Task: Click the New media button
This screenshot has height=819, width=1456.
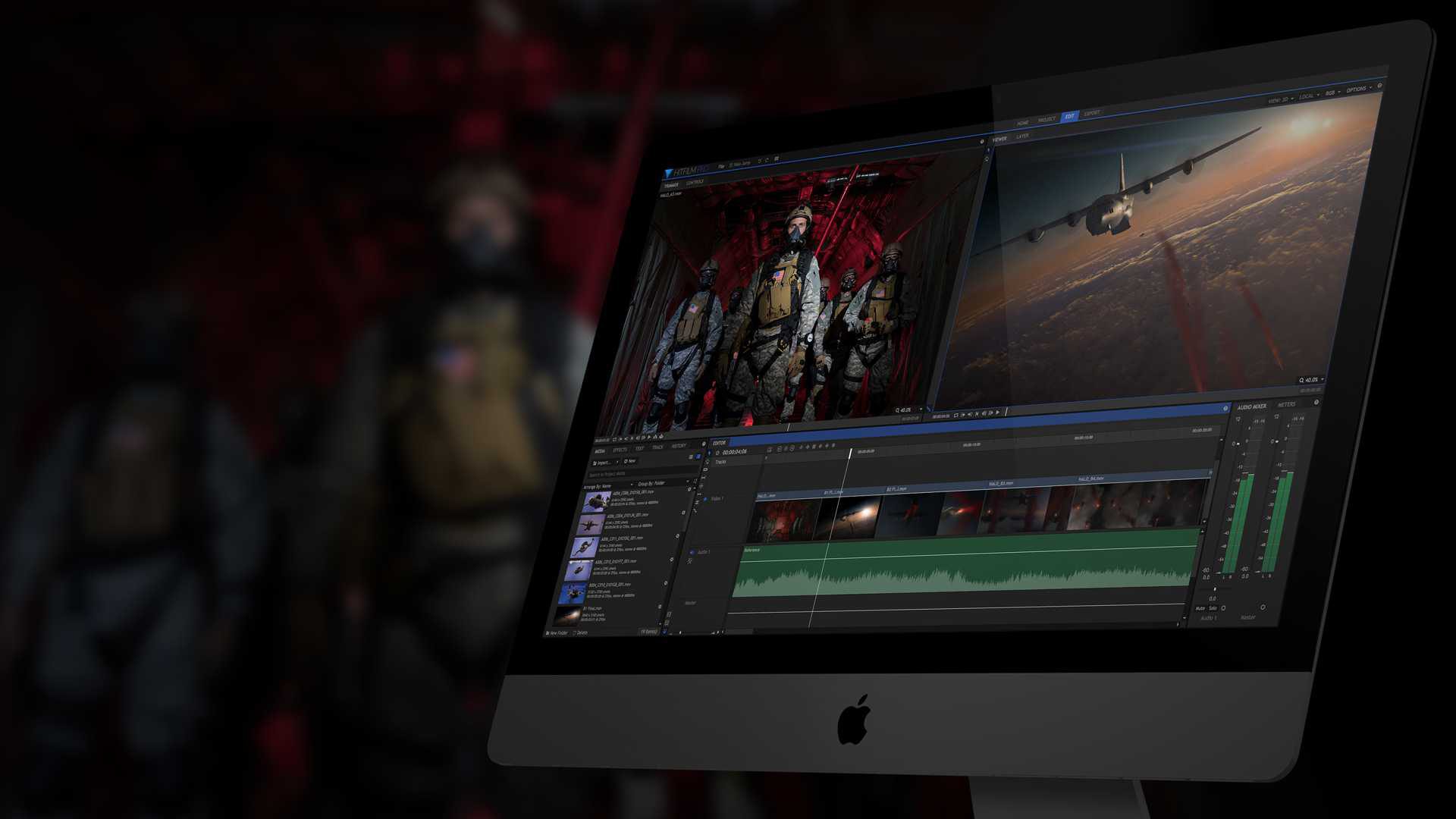Action: tap(630, 461)
